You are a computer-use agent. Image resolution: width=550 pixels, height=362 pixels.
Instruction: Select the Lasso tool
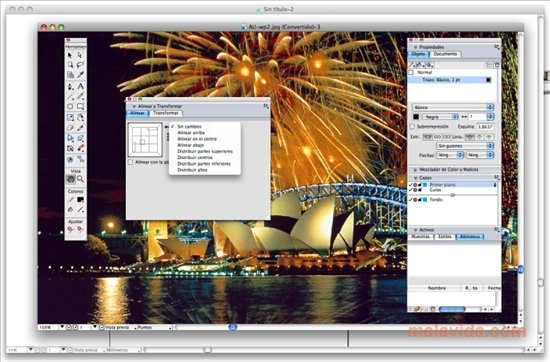[x=80, y=65]
